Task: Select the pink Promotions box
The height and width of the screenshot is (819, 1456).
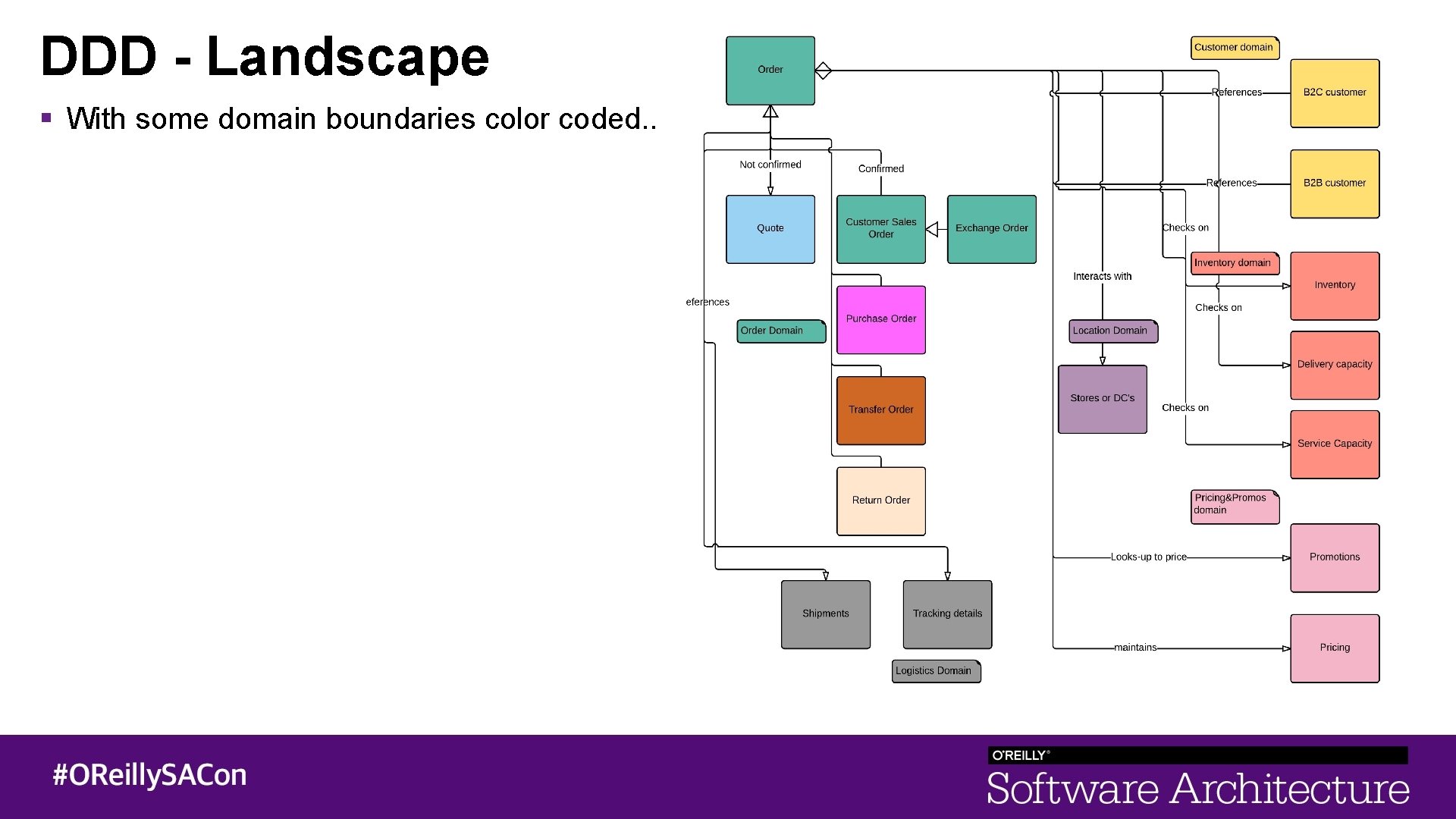Action: (x=1335, y=557)
